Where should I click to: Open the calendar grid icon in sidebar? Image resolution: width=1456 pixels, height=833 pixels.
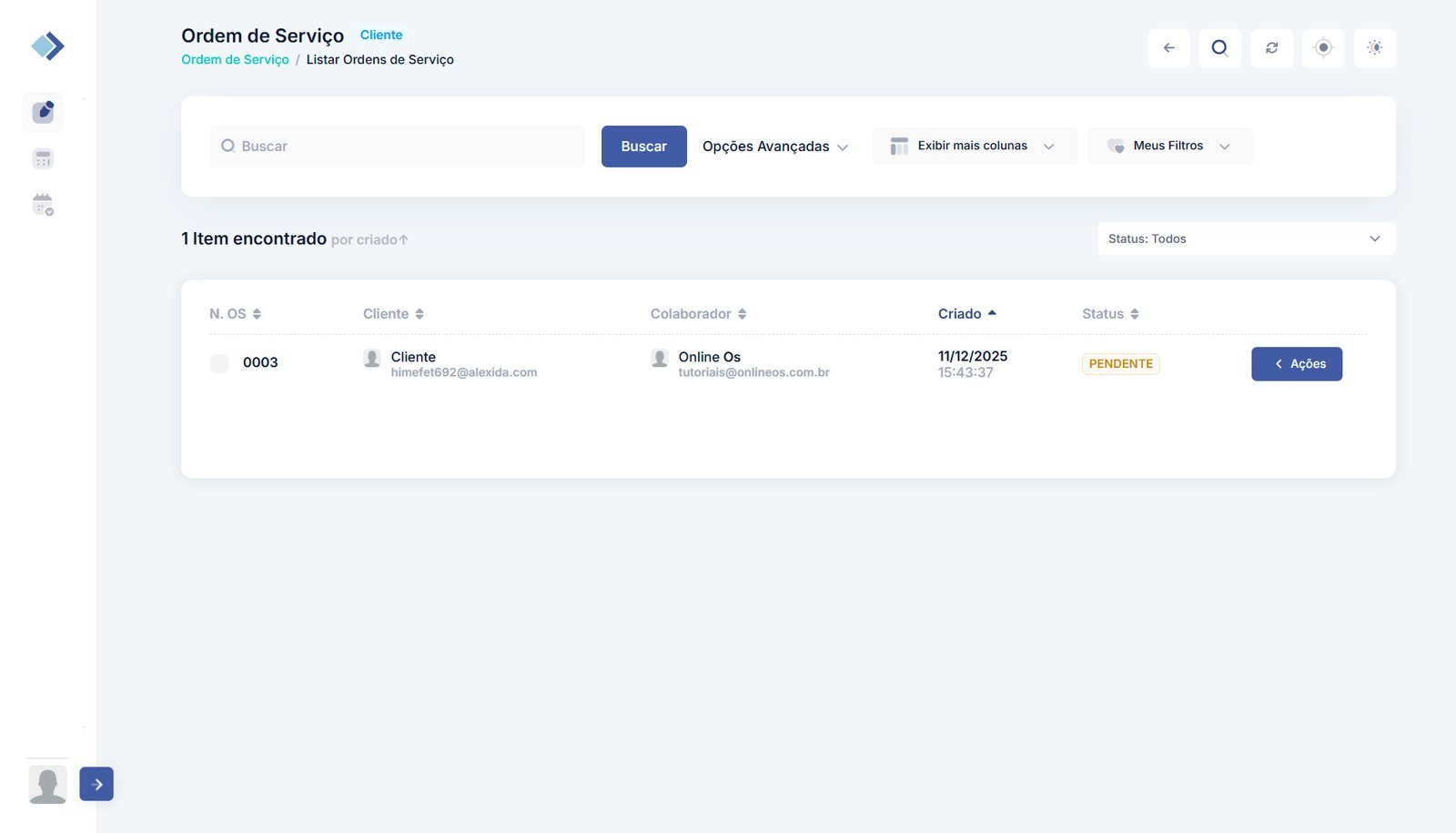point(43,159)
